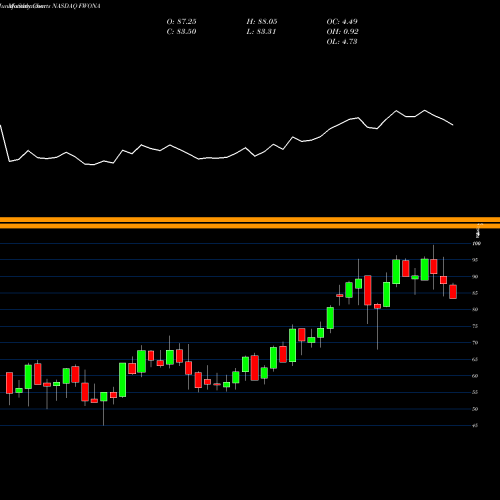This screenshot has width=500, height=500.
Task: Click the green candle with wick below 50
Action: (x=104, y=397)
